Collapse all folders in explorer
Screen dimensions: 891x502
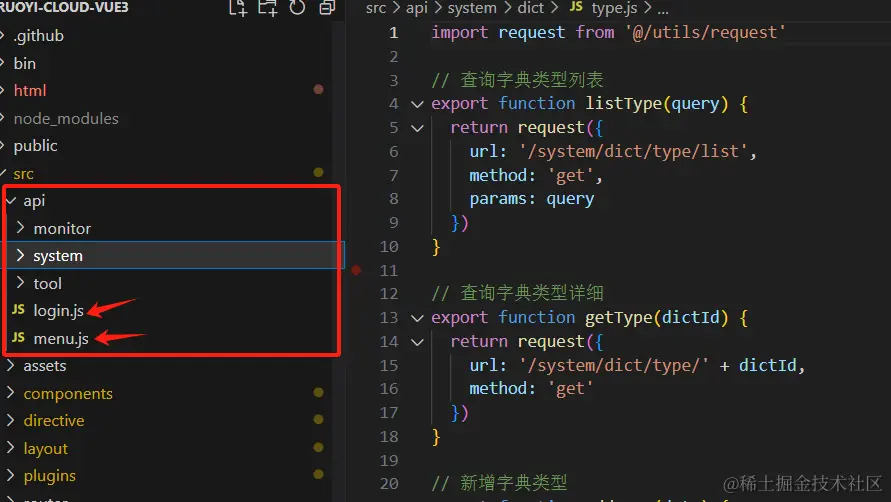tap(327, 7)
